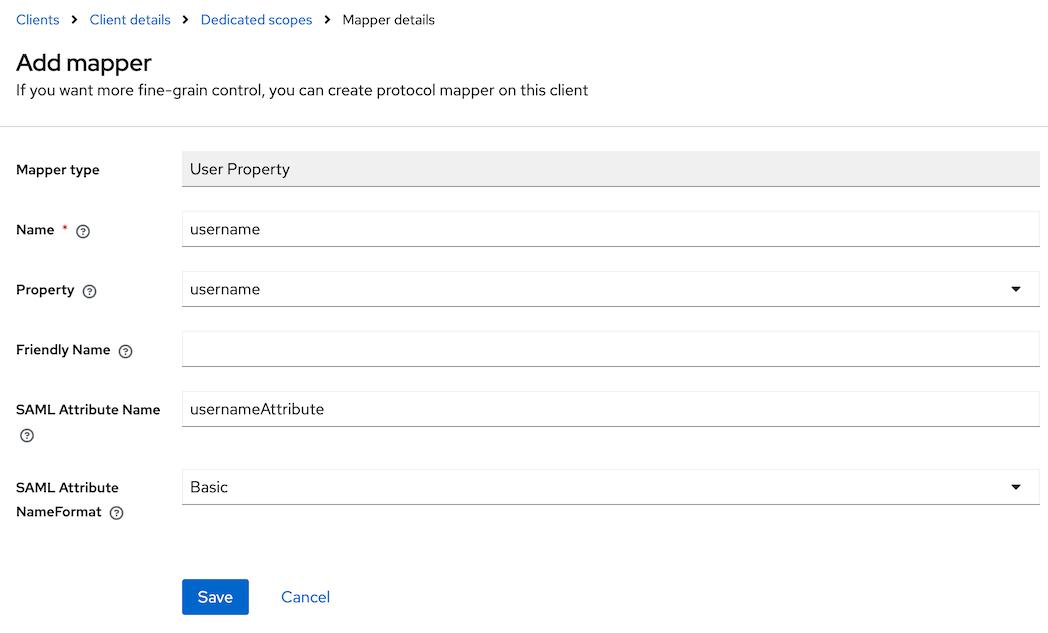Click the Mapper details breadcrumb item
Viewport: 1048px width, 633px height.
(x=388, y=20)
